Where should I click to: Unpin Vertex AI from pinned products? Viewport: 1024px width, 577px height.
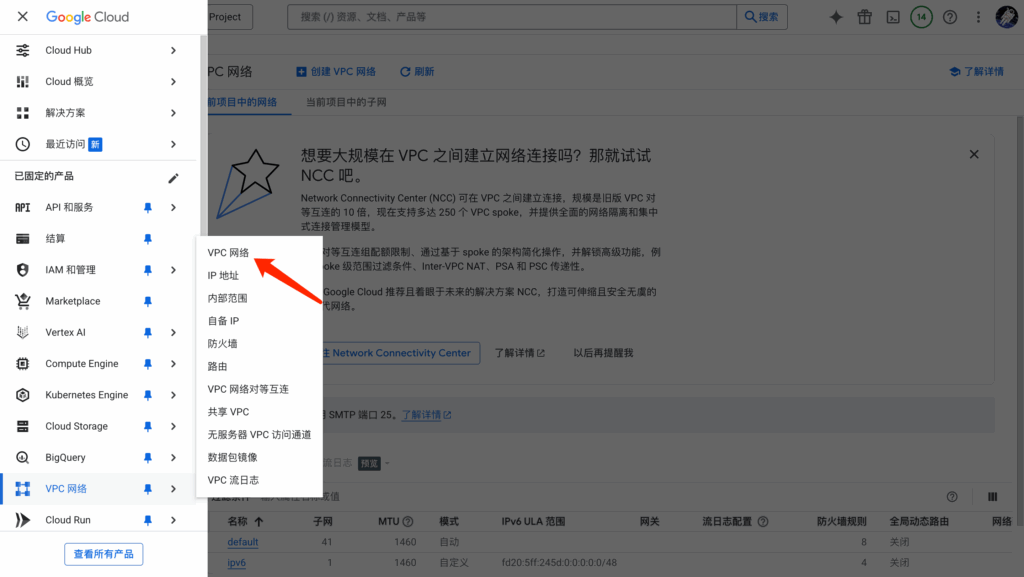[x=148, y=332]
